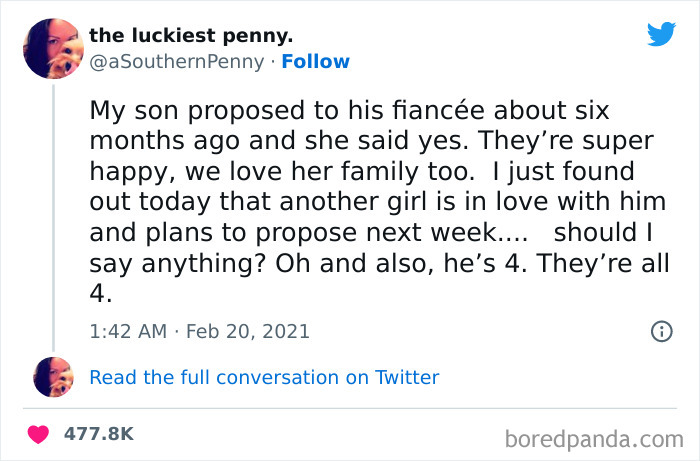This screenshot has height=461, width=700.
Task: Open the large profile avatar photo
Action: pyautogui.click(x=50, y=48)
